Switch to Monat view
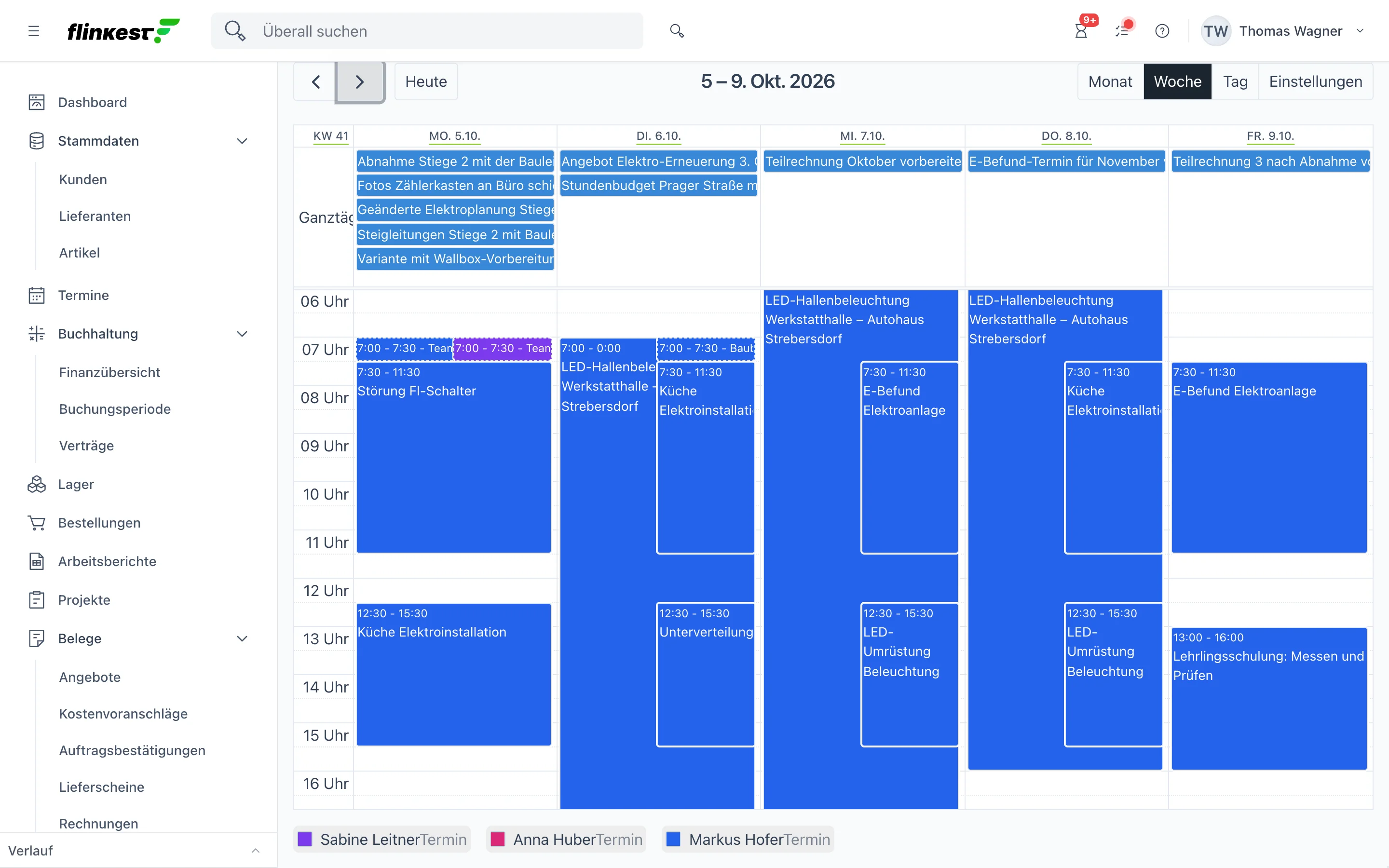Image resolution: width=1389 pixels, height=868 pixels. [1110, 81]
